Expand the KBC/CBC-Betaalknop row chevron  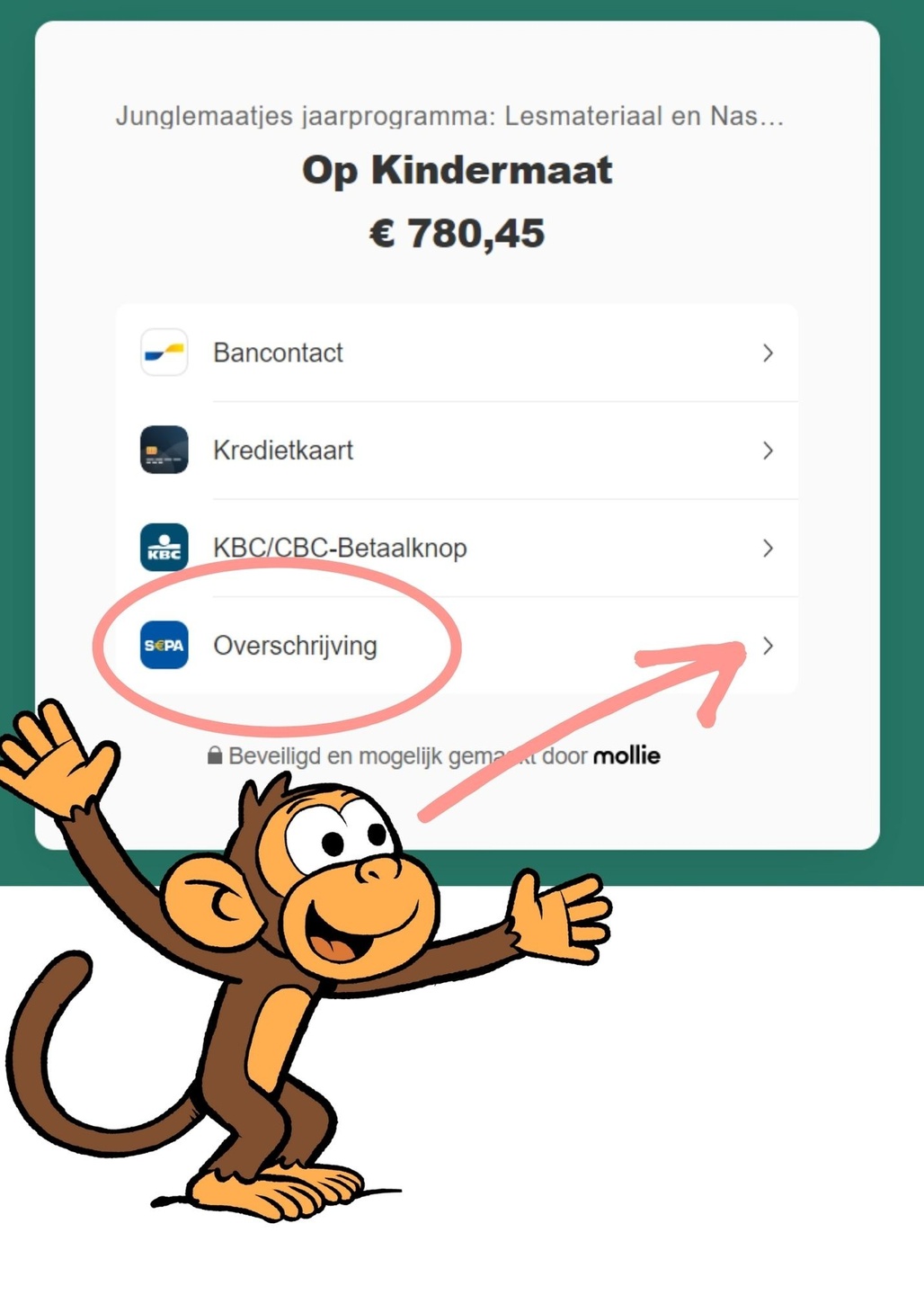(768, 548)
